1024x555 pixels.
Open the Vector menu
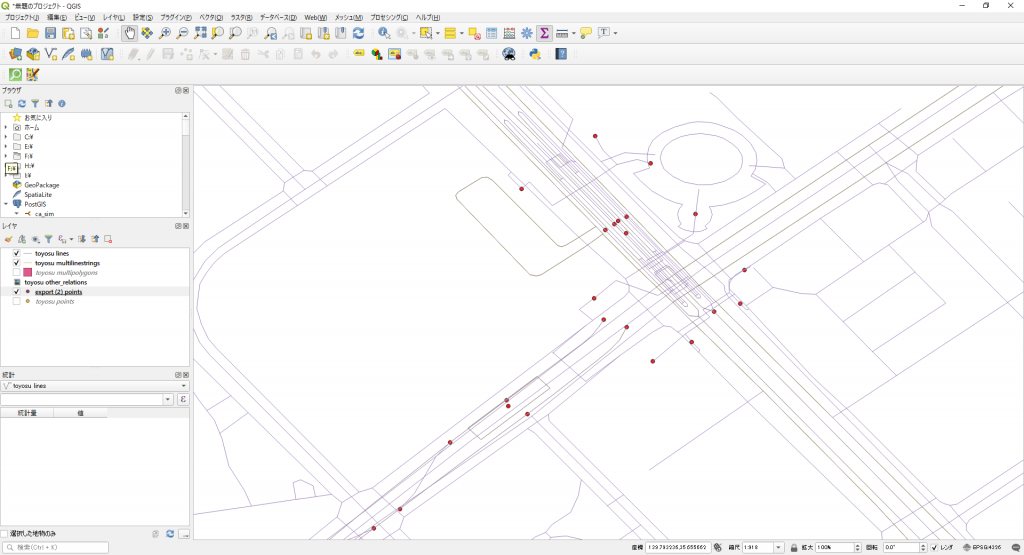point(211,18)
